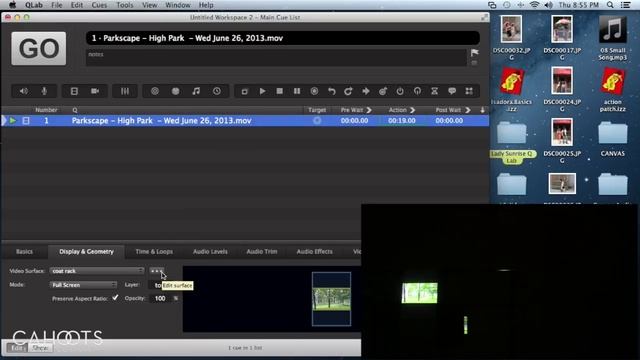640x360 pixels.
Task: Open the Audio Levels tab
Action: point(210,251)
